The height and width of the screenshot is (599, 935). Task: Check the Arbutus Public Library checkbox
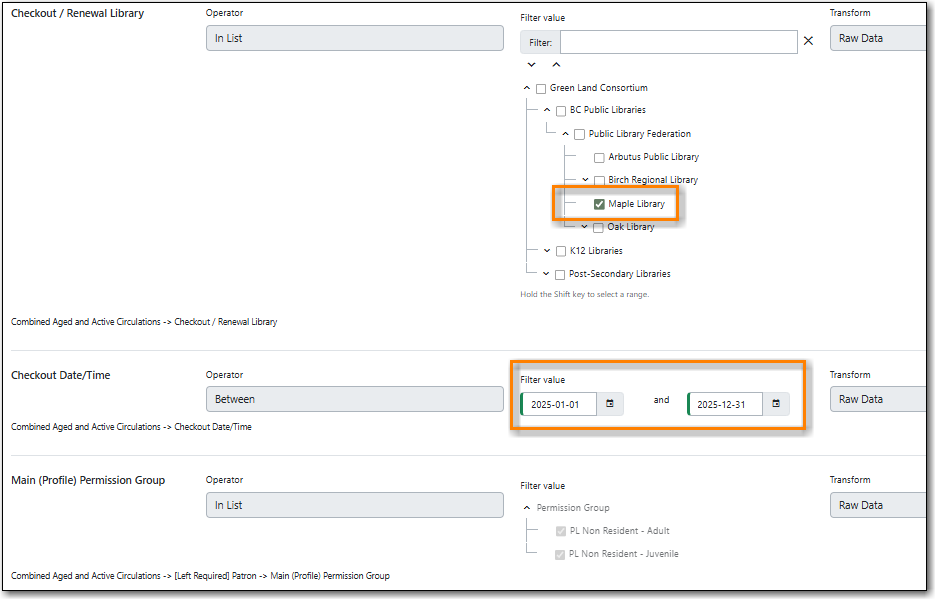599,157
